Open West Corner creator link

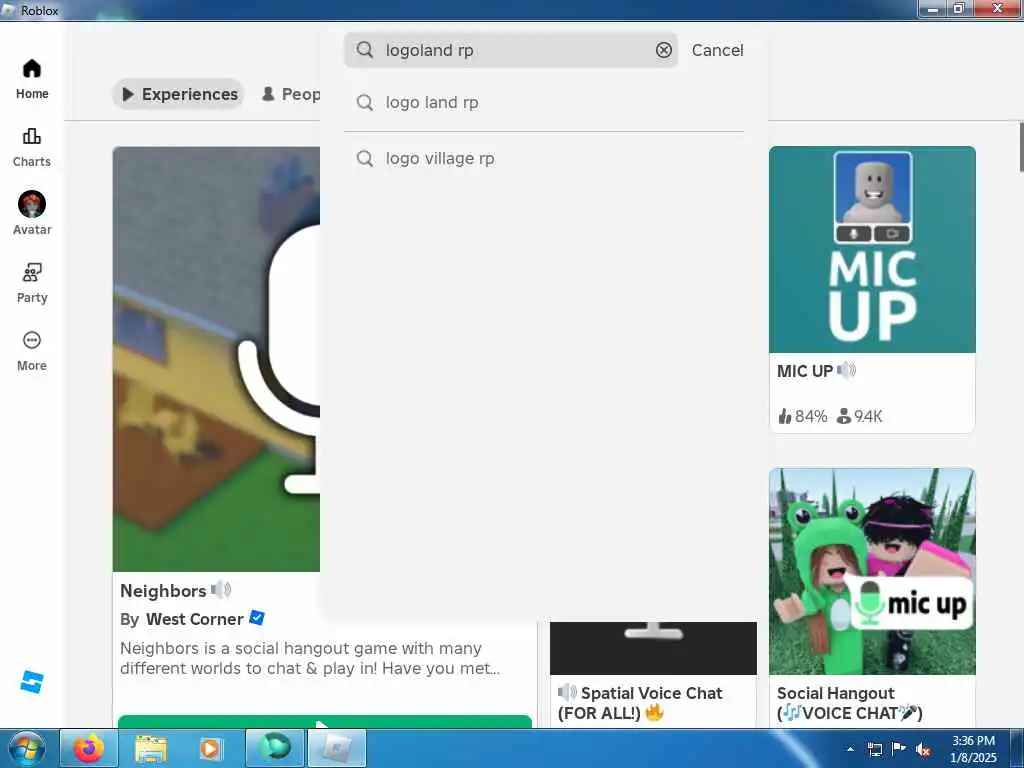click(195, 619)
